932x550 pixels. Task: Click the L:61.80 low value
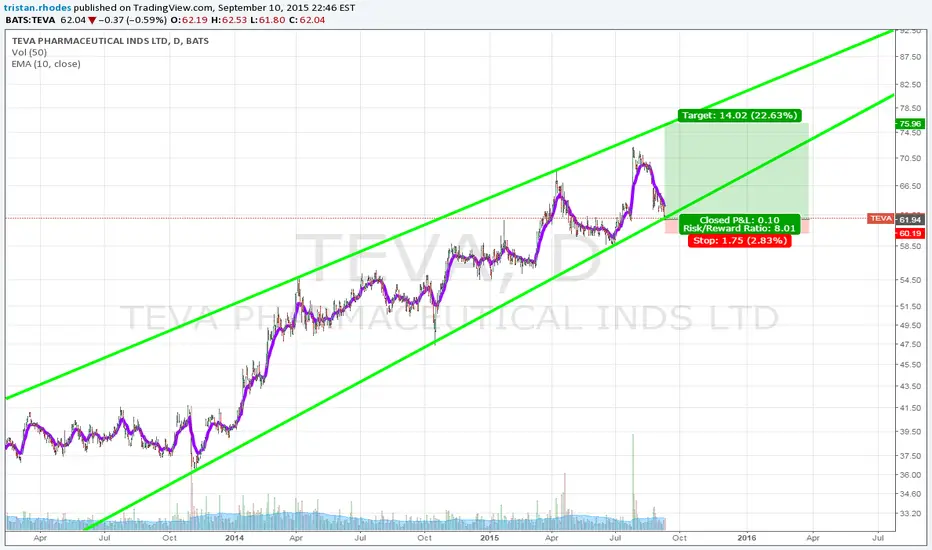pos(268,20)
